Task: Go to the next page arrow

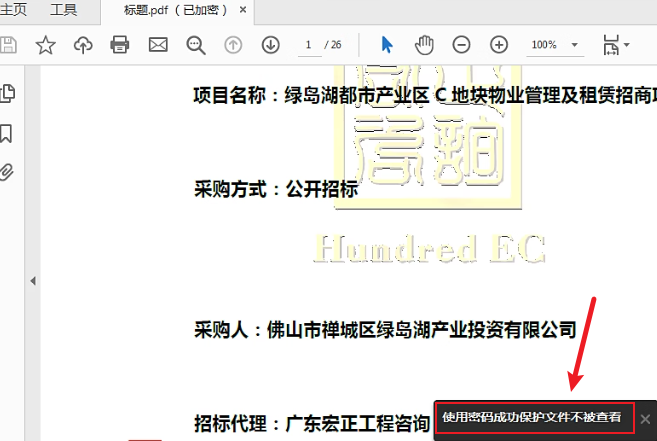Action: 271,45
